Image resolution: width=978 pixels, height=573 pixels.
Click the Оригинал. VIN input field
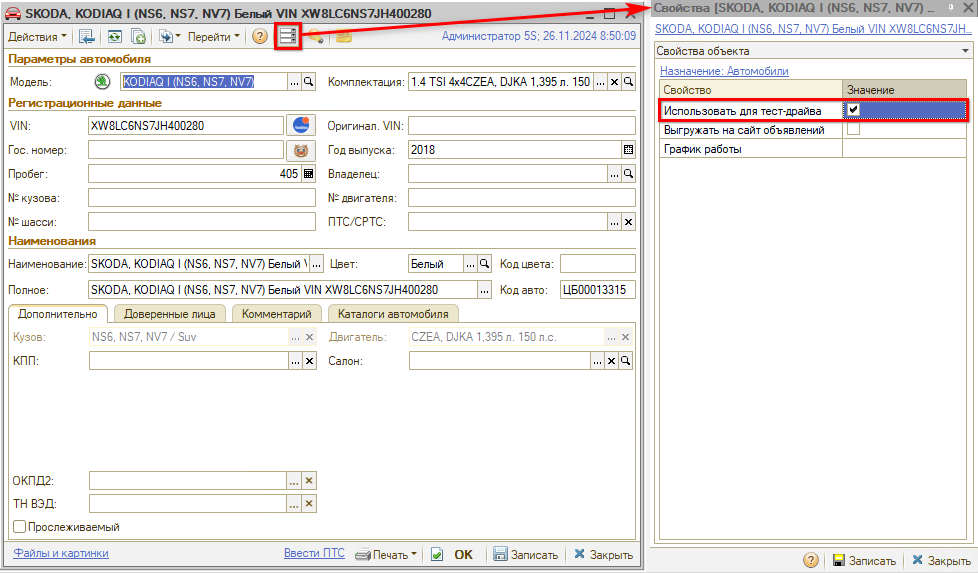click(521, 125)
